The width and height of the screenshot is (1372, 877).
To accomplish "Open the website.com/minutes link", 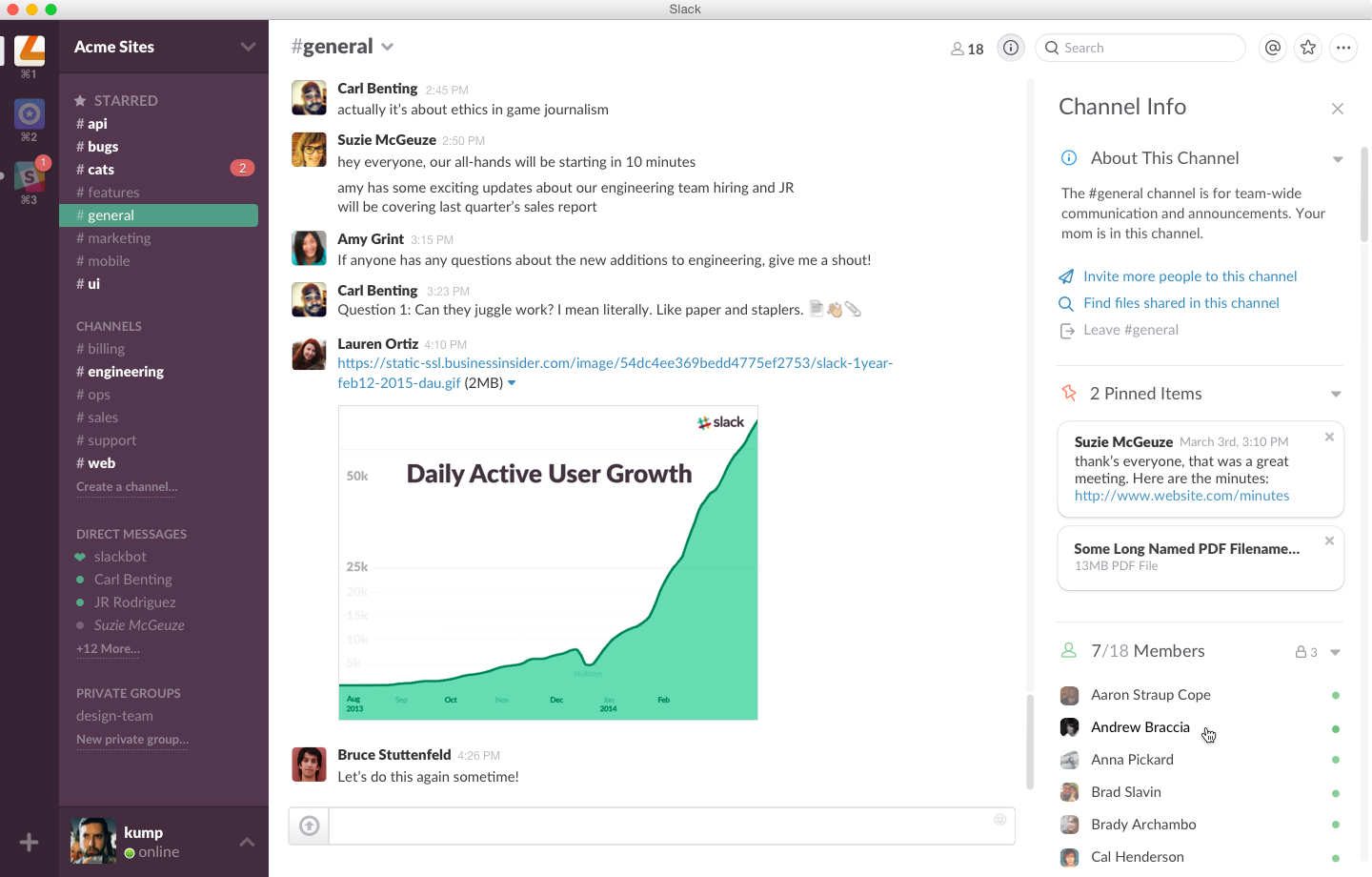I will pos(1181,496).
